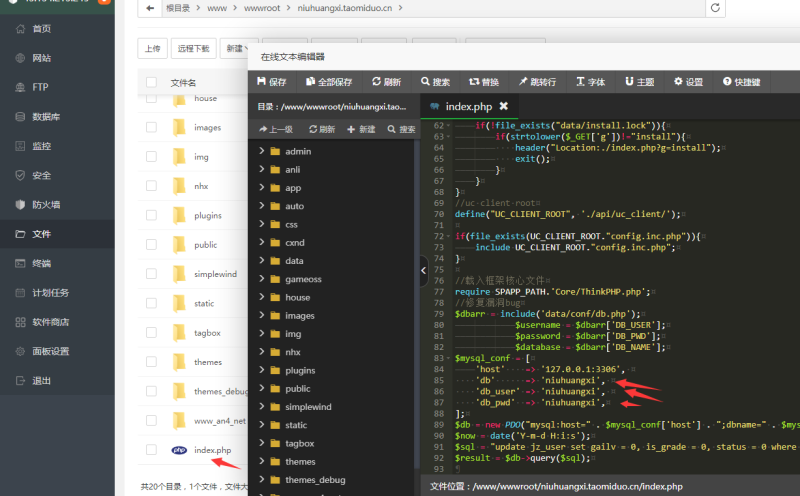Image resolution: width=800 pixels, height=496 pixels.
Task: Open the 计划任务 scheduled tasks item
Action: [x=57, y=292]
